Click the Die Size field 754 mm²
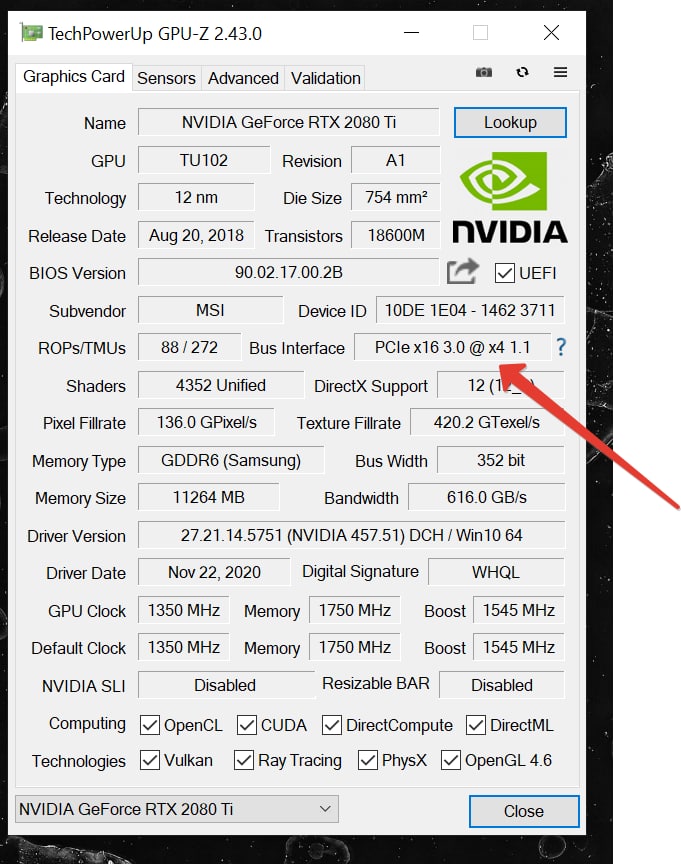Image resolution: width=681 pixels, height=864 pixels. [396, 197]
